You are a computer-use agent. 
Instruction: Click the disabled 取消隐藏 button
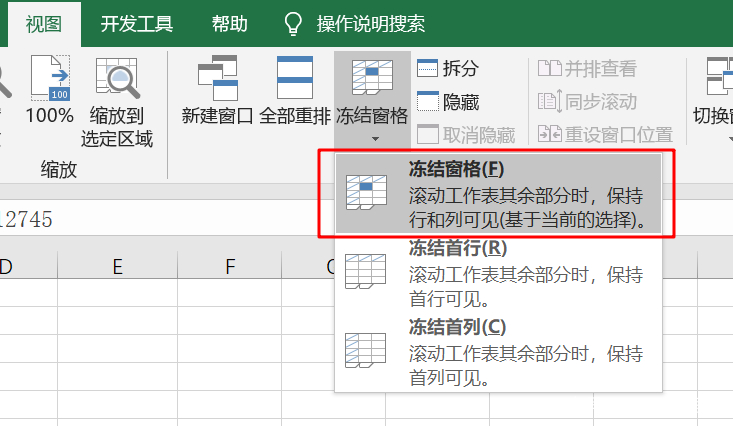[466, 135]
